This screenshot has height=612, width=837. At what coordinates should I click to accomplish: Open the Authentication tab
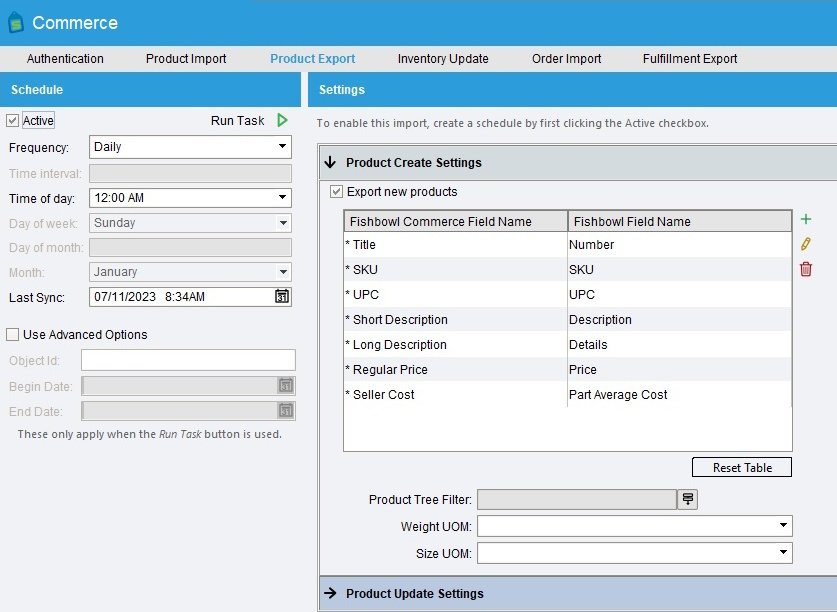tap(63, 59)
